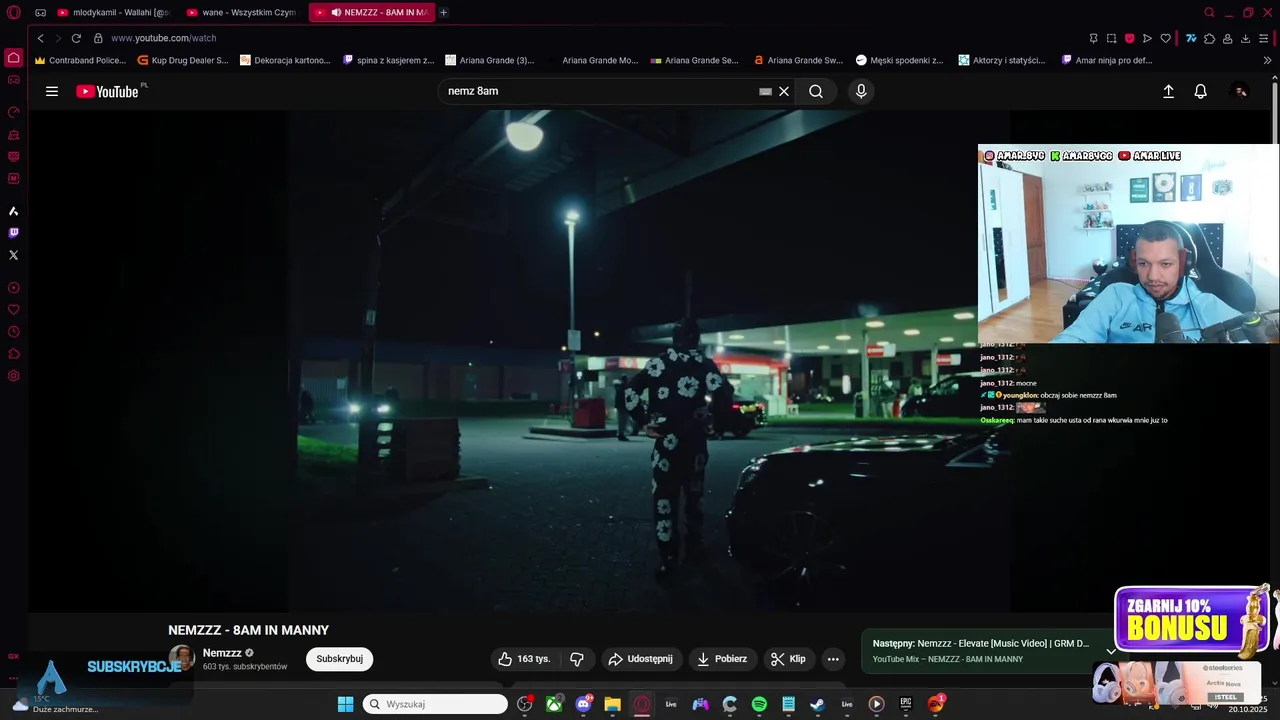The image size is (1280, 720).
Task: Open Opera easy setup menu icon
Action: [1264, 38]
